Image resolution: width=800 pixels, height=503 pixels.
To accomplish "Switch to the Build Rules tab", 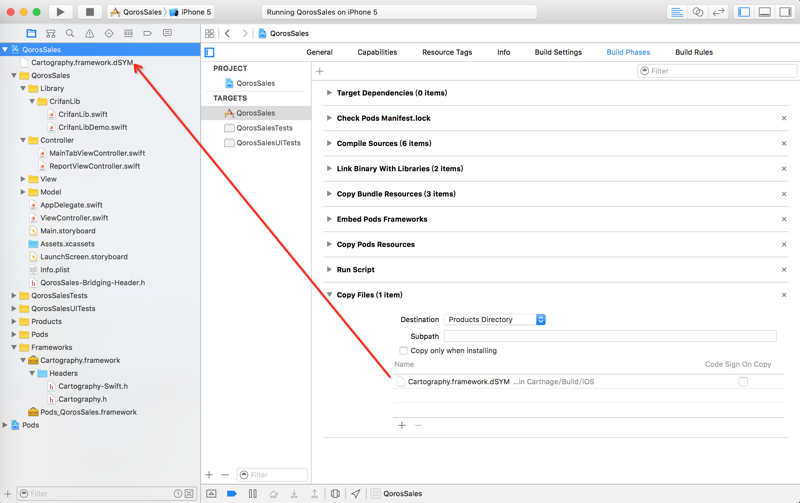I will click(x=694, y=52).
